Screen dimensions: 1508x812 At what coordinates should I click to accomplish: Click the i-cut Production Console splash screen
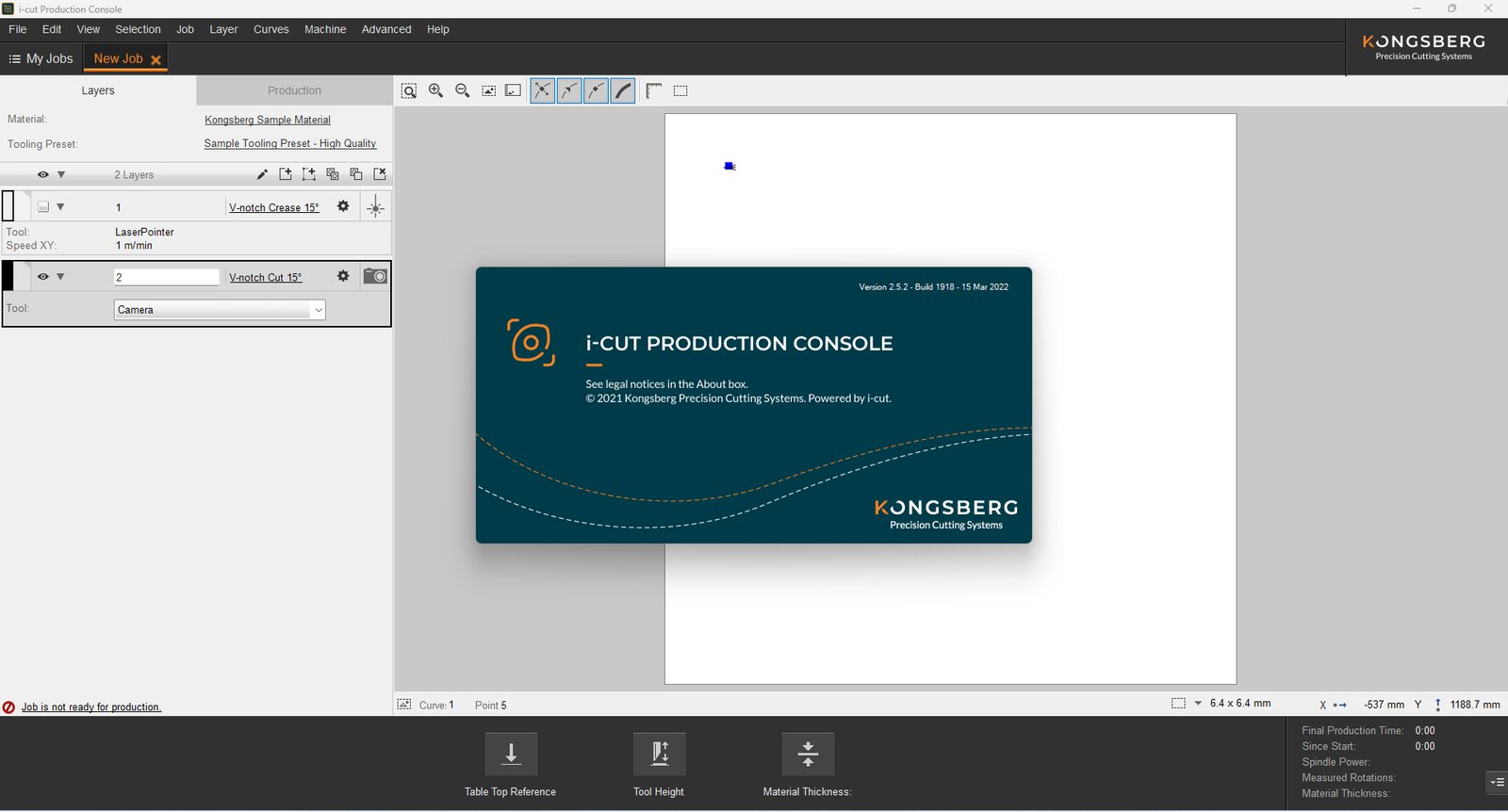754,405
